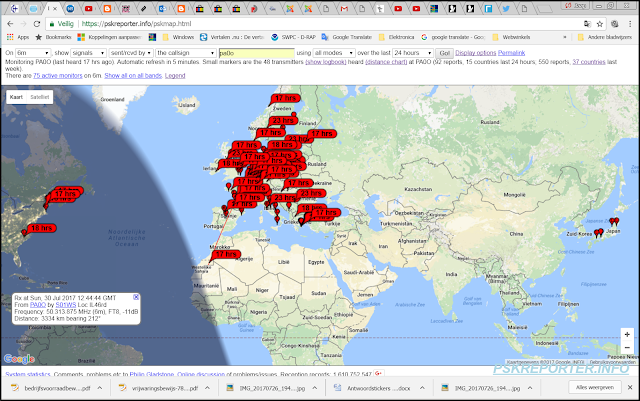
Task: Open the Windows bookmarks folder
Action: coord(178,37)
